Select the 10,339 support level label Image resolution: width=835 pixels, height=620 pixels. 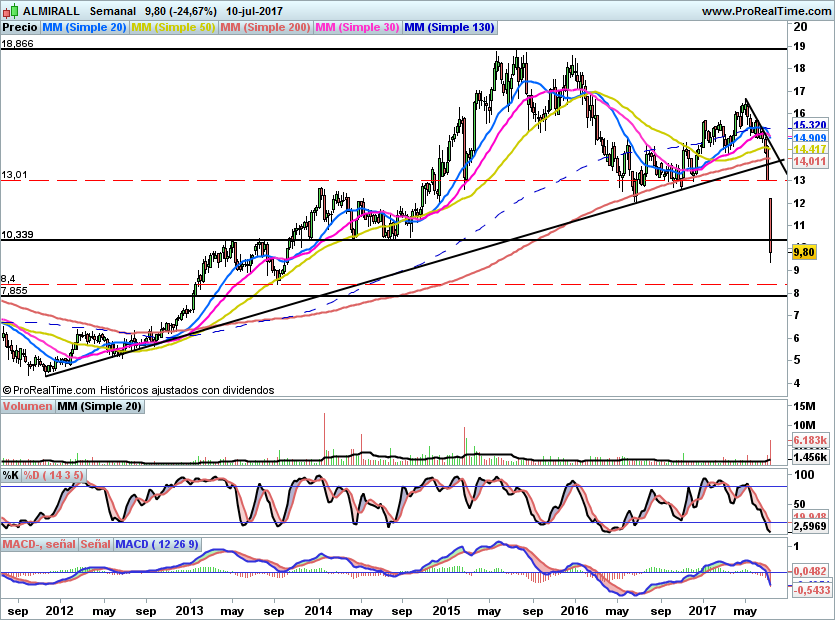coord(17,234)
